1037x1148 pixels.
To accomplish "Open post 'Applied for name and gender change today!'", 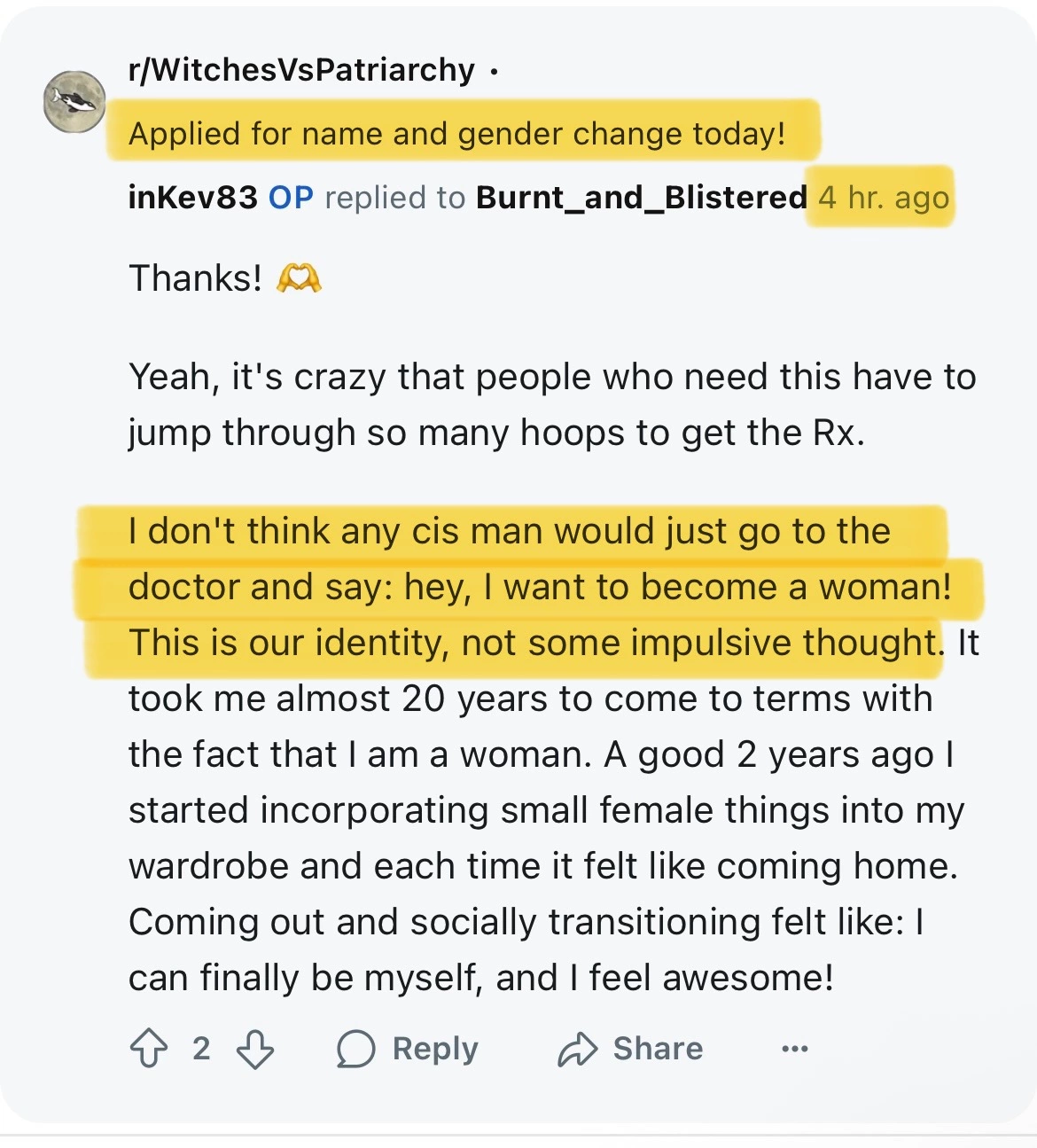I will click(x=456, y=134).
